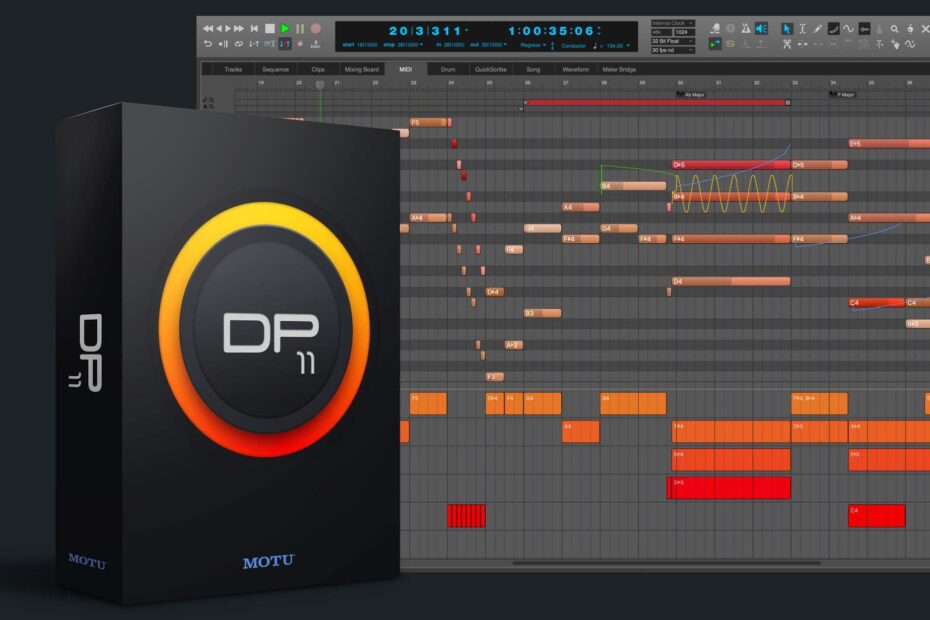Start playback with the green play button

point(285,28)
